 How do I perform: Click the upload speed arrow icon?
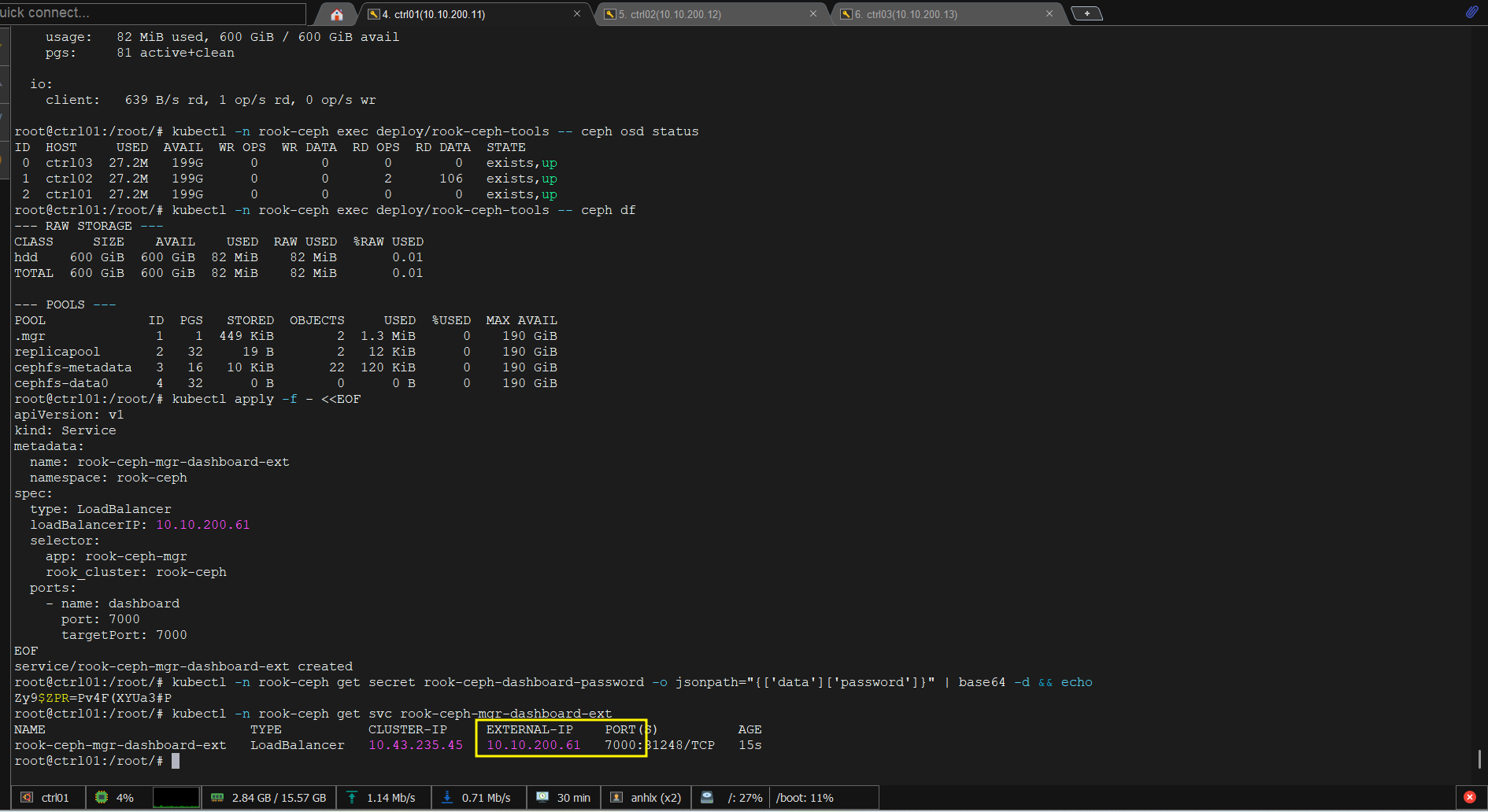tap(352, 798)
